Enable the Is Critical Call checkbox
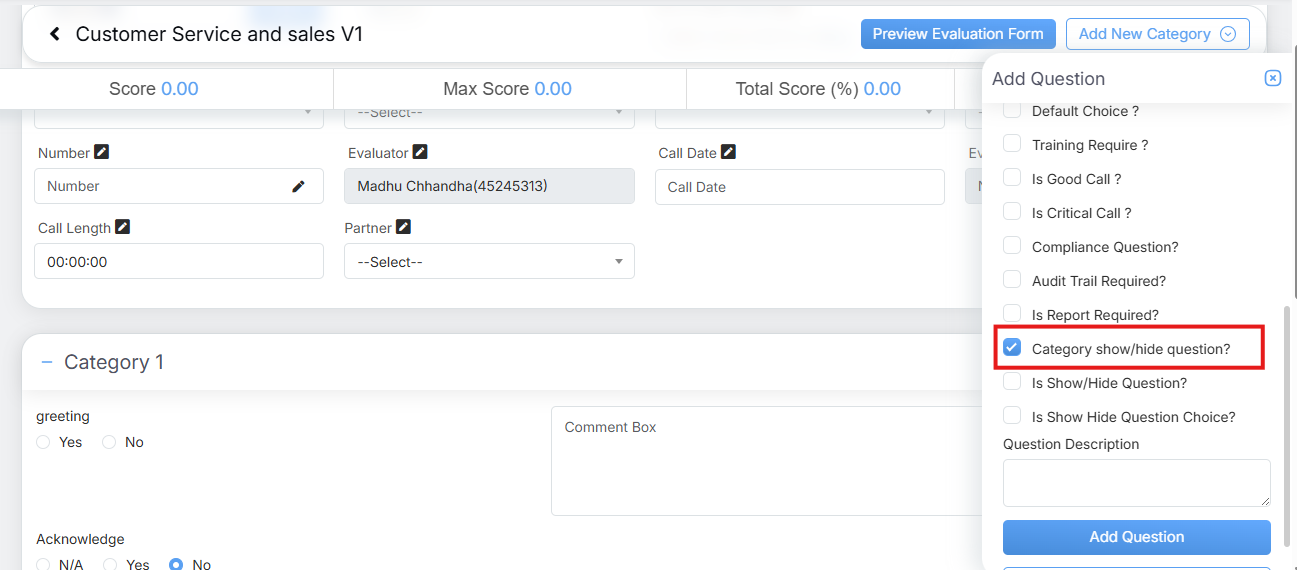 1012,212
